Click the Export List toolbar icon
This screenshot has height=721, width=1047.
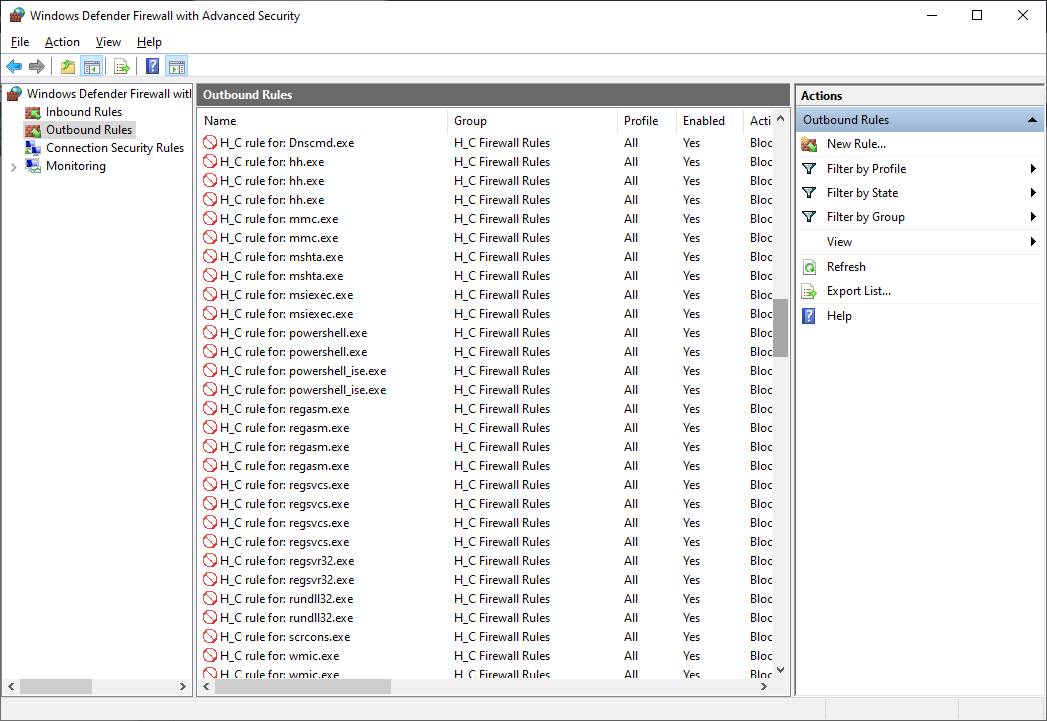pyautogui.click(x=122, y=66)
